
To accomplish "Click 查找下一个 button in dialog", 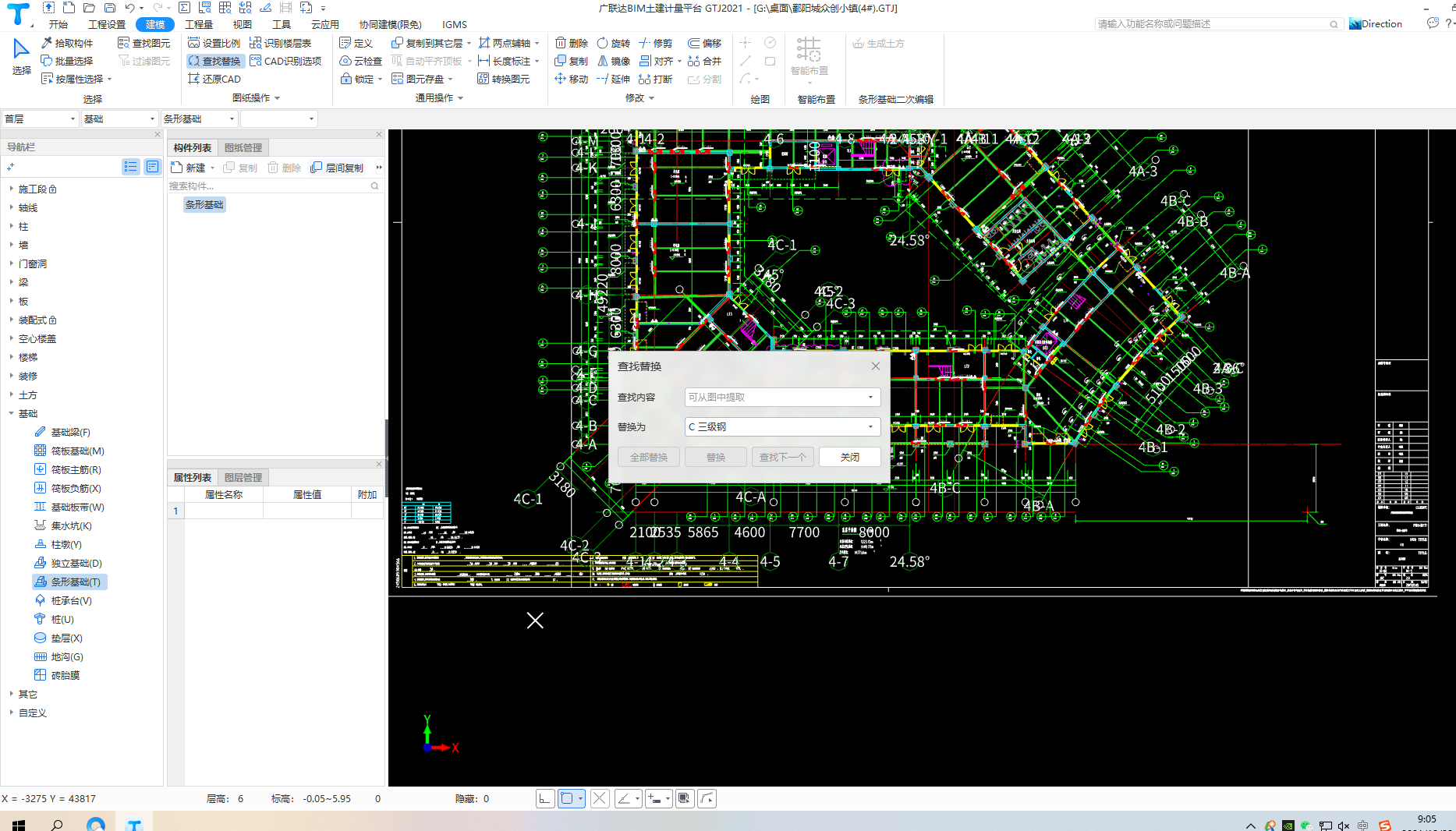I will click(x=783, y=457).
